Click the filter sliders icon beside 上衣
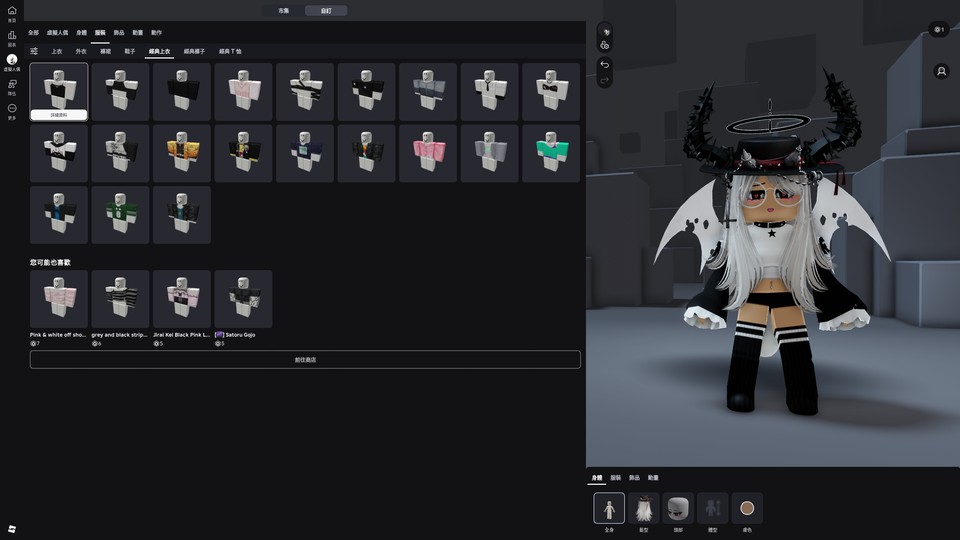960x540 pixels. pyautogui.click(x=34, y=51)
